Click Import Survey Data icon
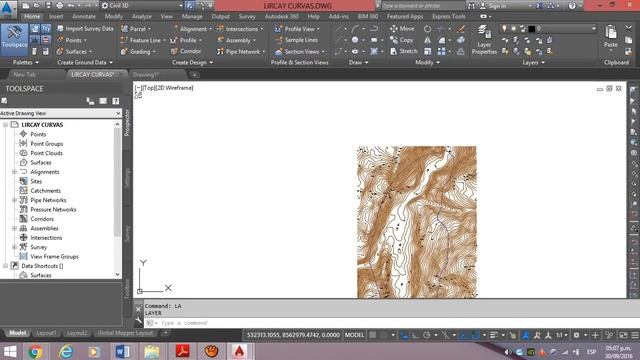This screenshot has width=640, height=360. click(x=60, y=29)
